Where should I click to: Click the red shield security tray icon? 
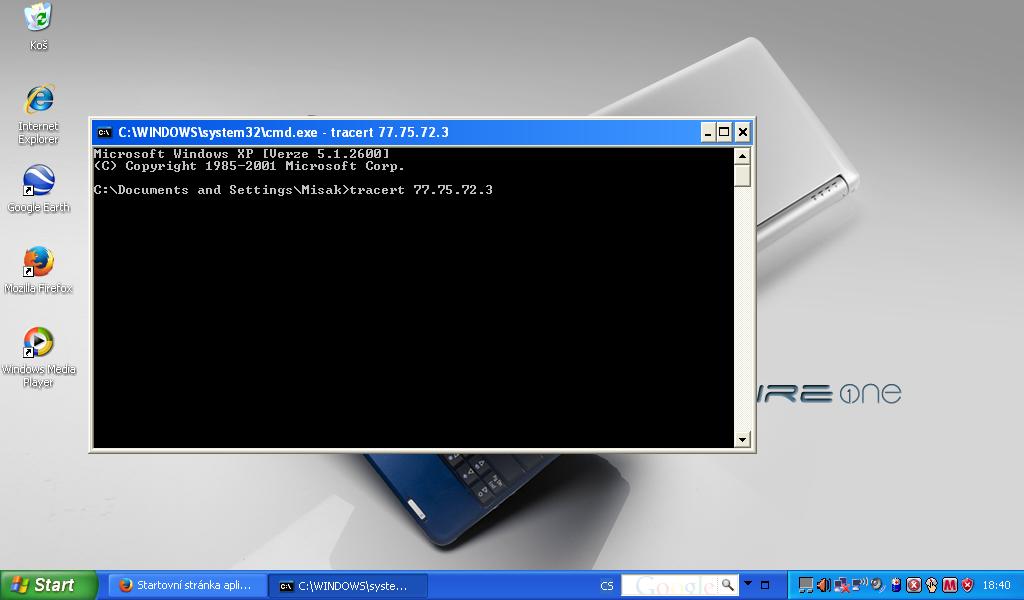(x=967, y=585)
